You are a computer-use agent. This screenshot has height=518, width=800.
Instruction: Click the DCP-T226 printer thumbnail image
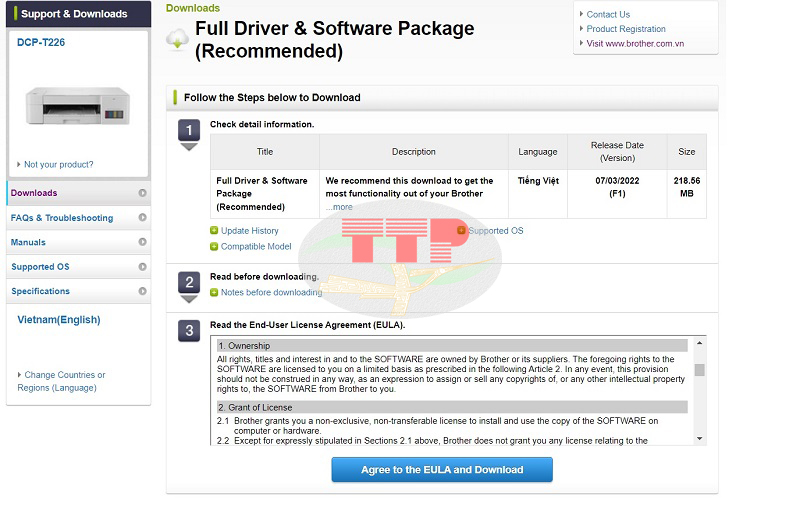coord(78,106)
